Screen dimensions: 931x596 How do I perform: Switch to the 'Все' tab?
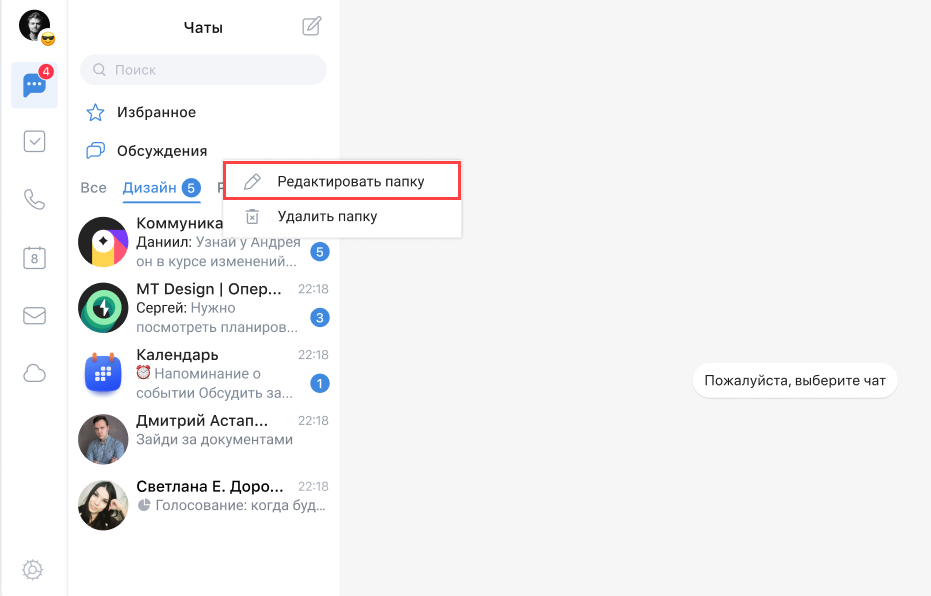click(93, 188)
